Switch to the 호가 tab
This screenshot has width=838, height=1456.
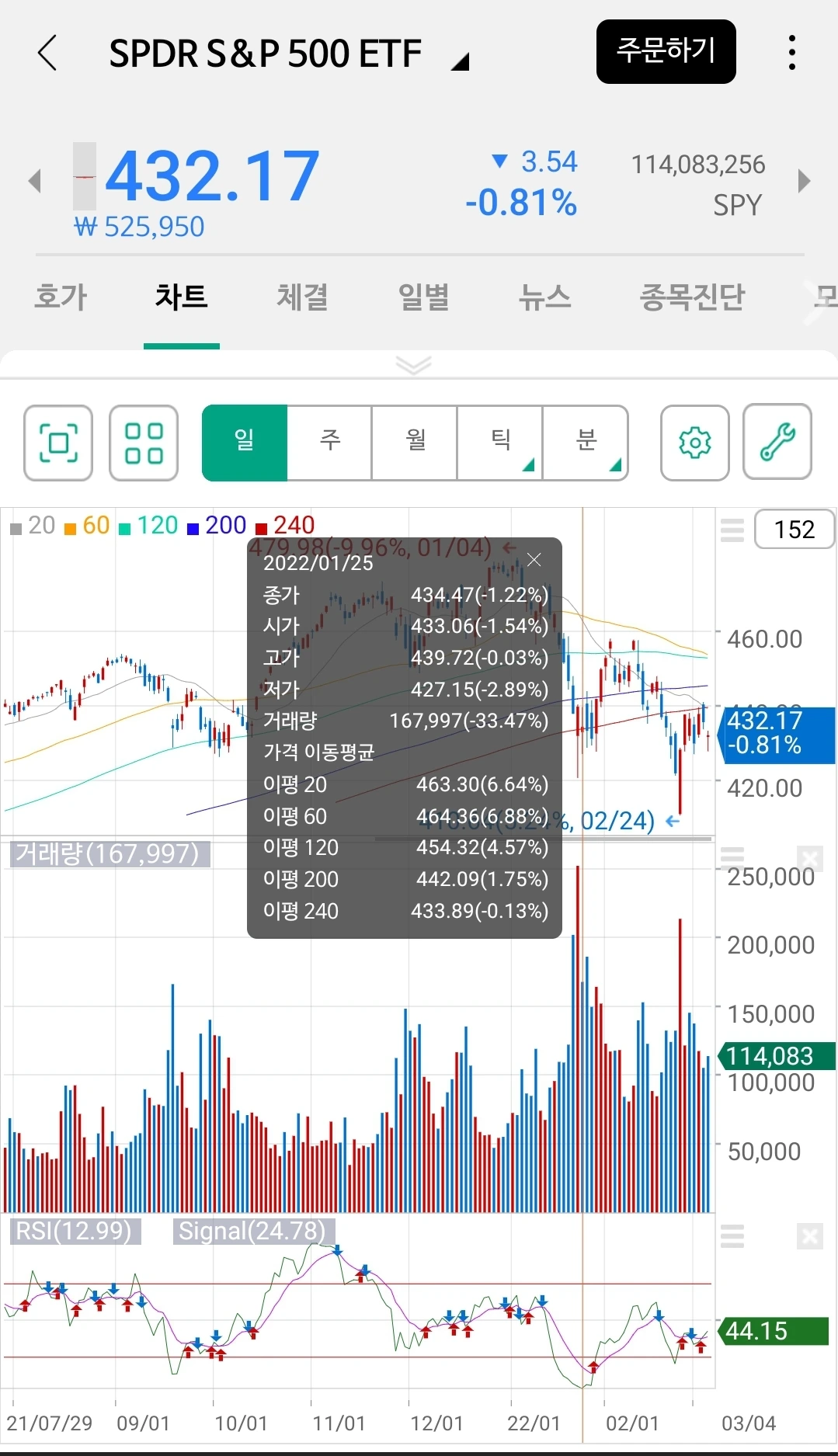tap(61, 297)
